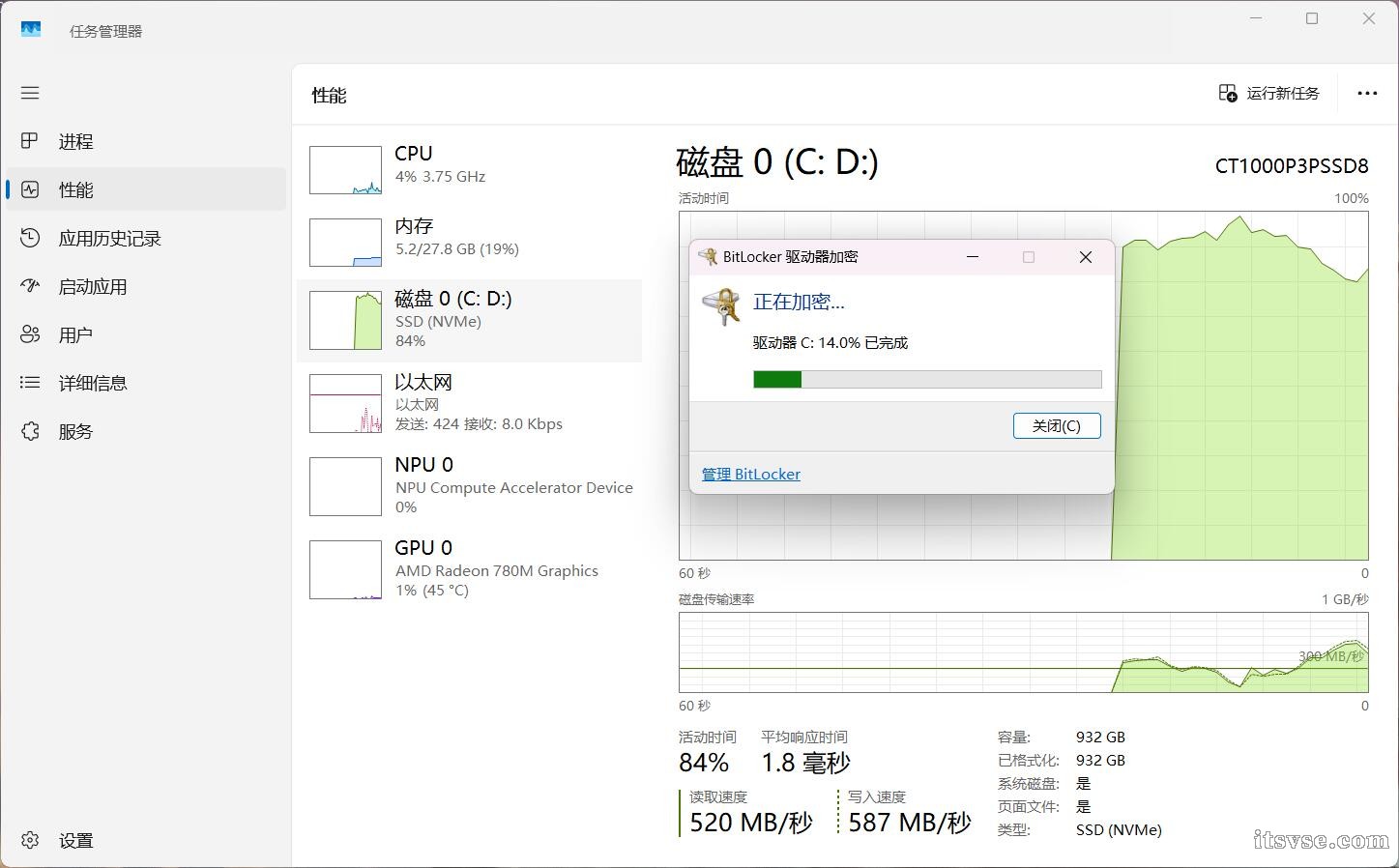Viewport: 1399px width, 868px height.
Task: Click the disk 活动时间 graph
Action: (x=1024, y=386)
